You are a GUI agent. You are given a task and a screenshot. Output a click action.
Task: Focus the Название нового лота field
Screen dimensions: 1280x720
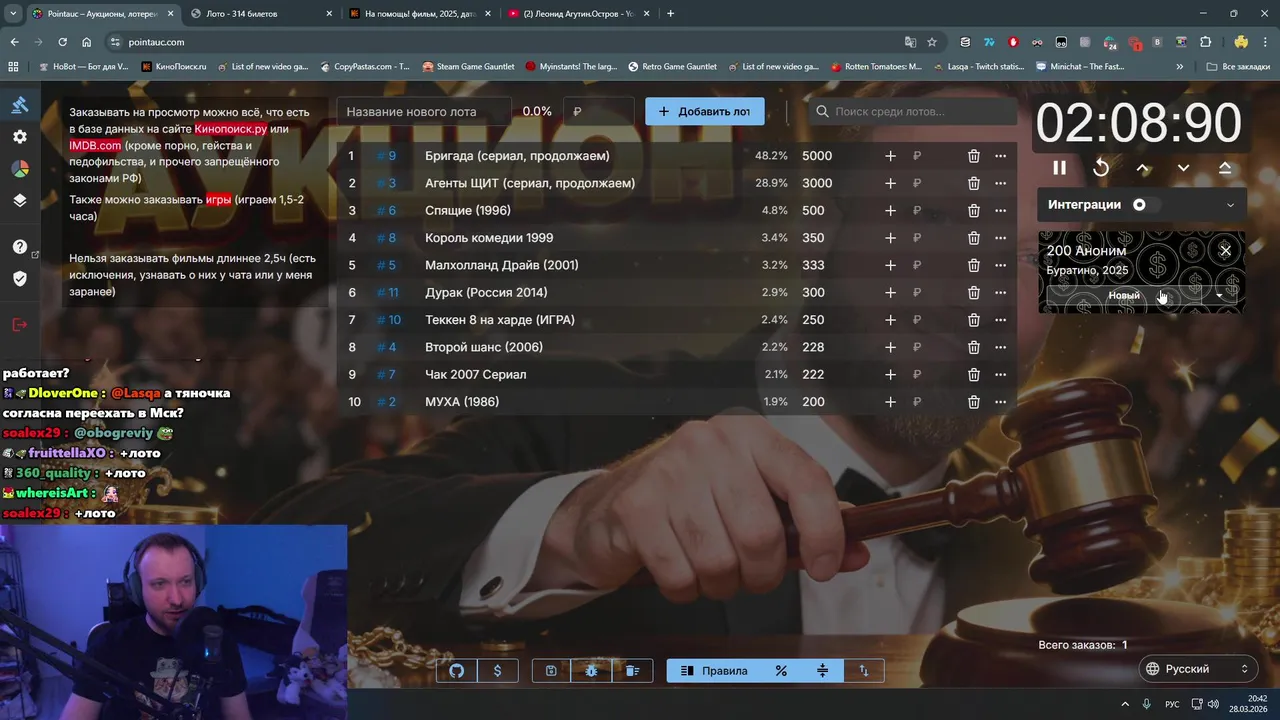pyautogui.click(x=424, y=111)
